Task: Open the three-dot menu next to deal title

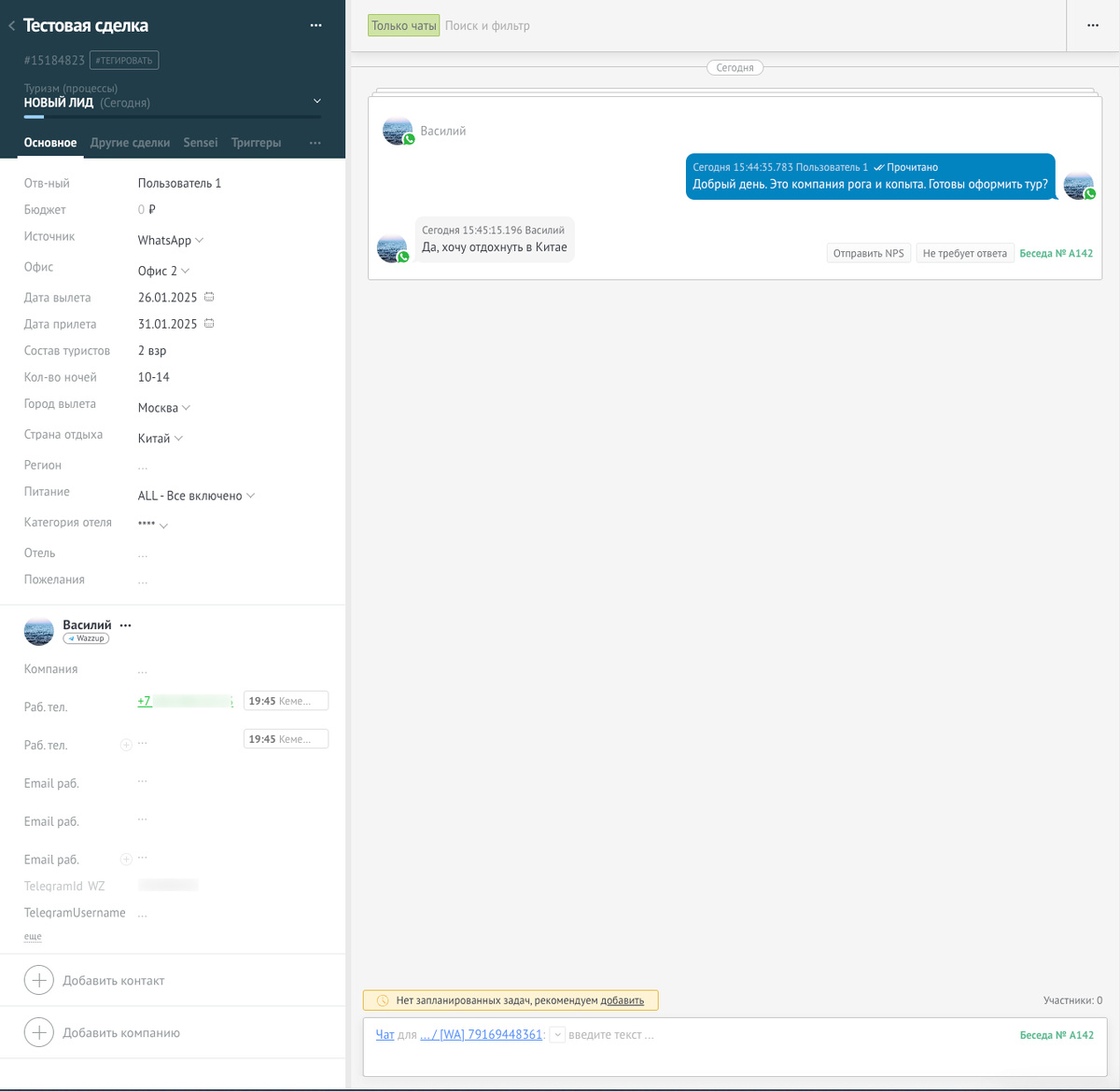Action: pyautogui.click(x=315, y=25)
